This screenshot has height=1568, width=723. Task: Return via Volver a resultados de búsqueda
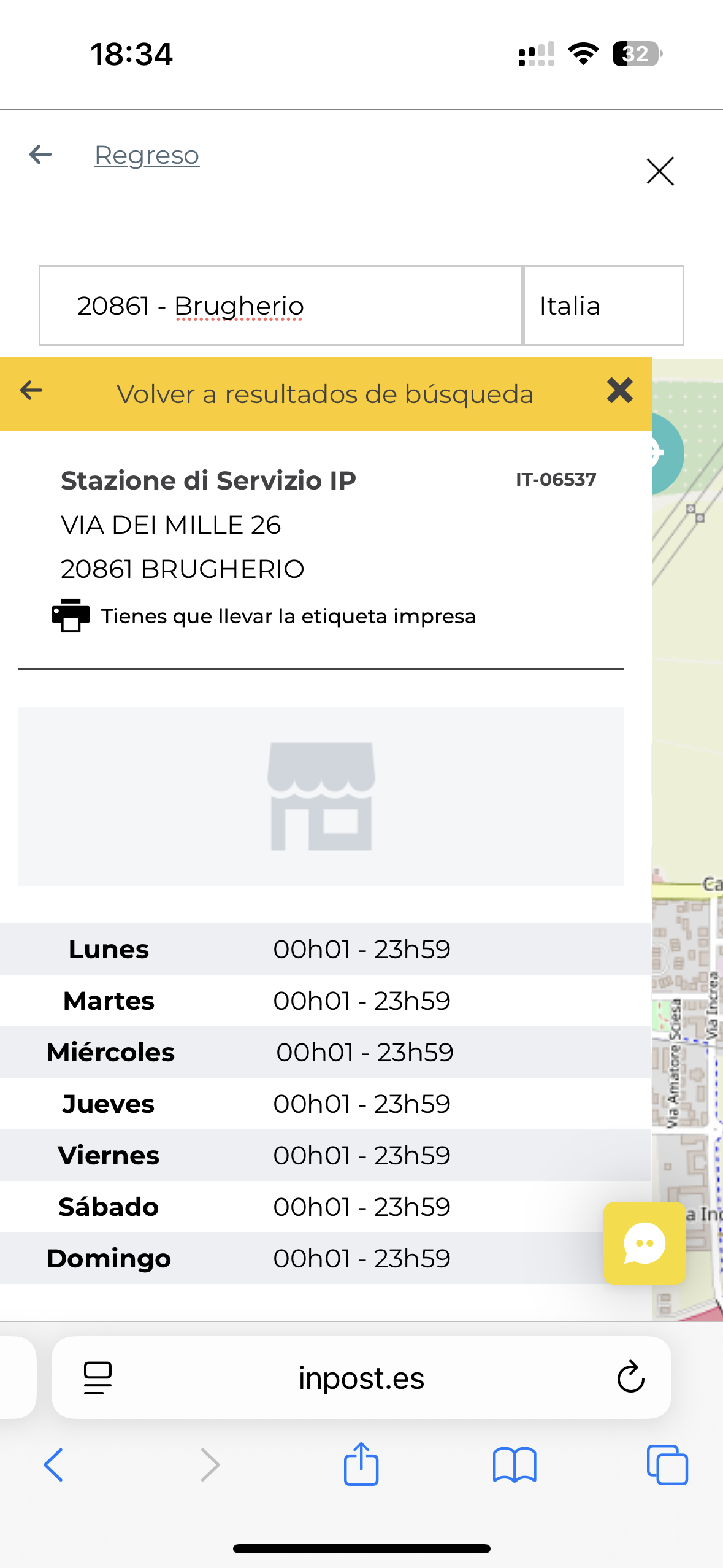pos(325,394)
